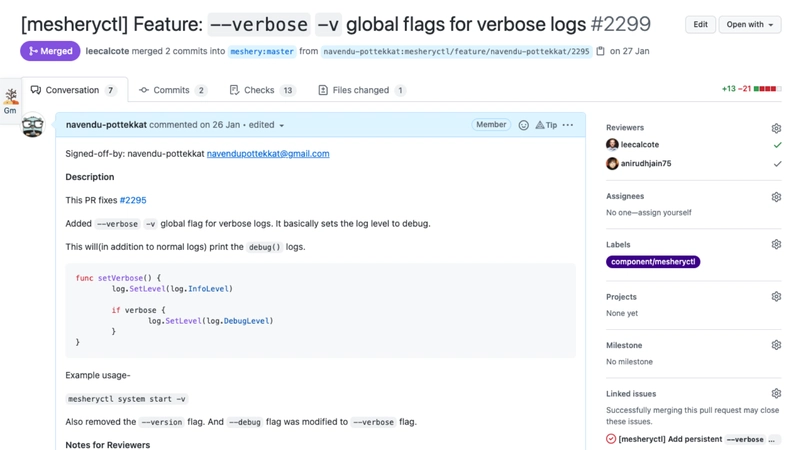
Task: Open the Files changed tab
Action: pos(362,90)
